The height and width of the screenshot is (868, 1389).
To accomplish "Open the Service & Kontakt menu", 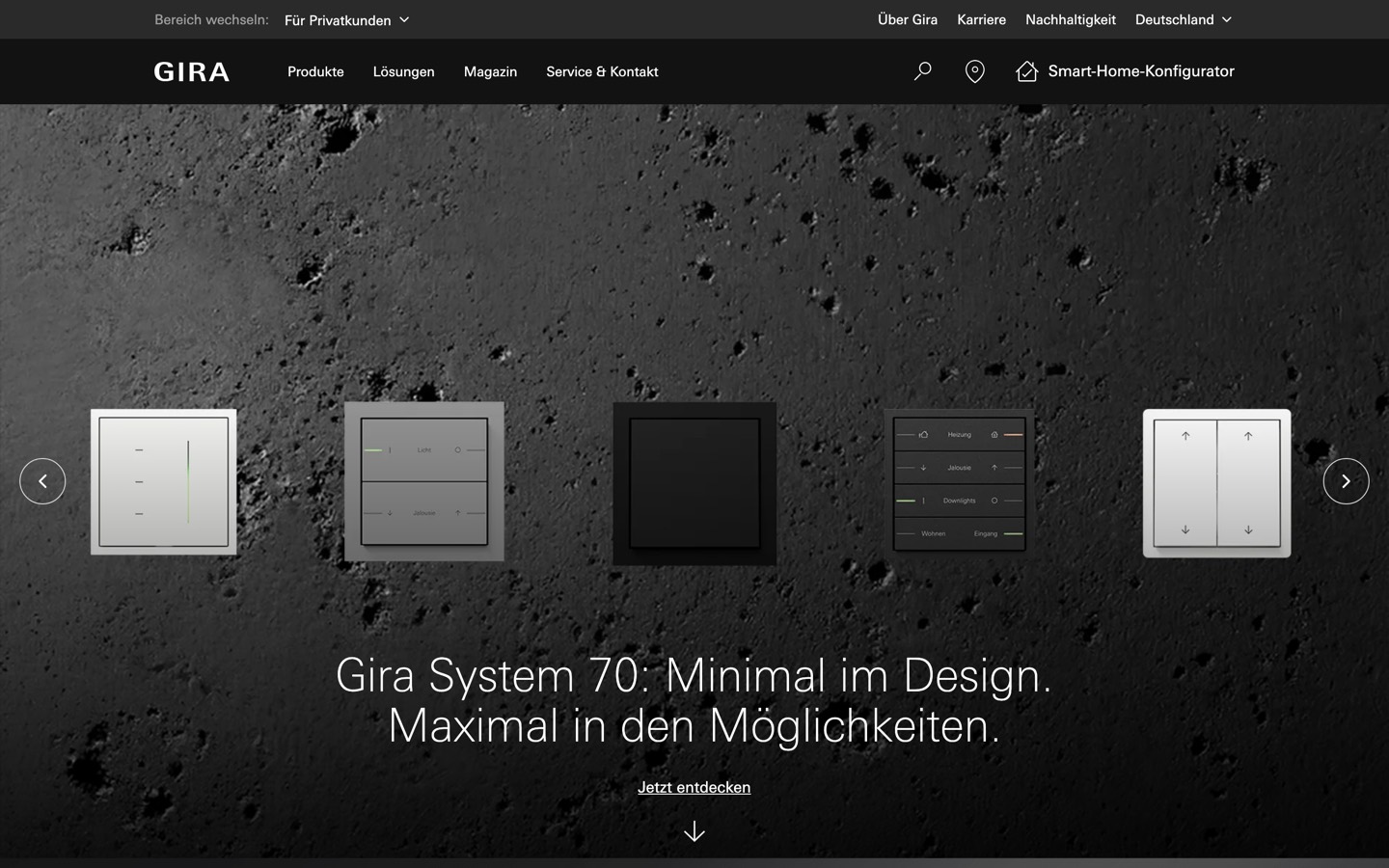I will [602, 71].
